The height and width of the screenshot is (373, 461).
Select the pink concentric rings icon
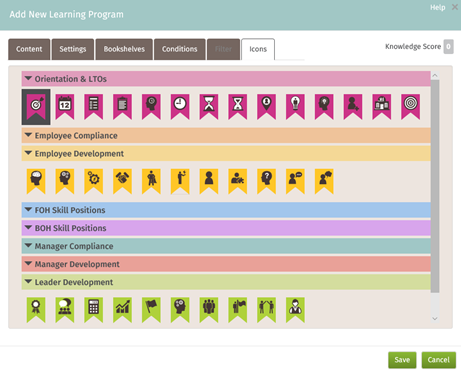pos(411,107)
